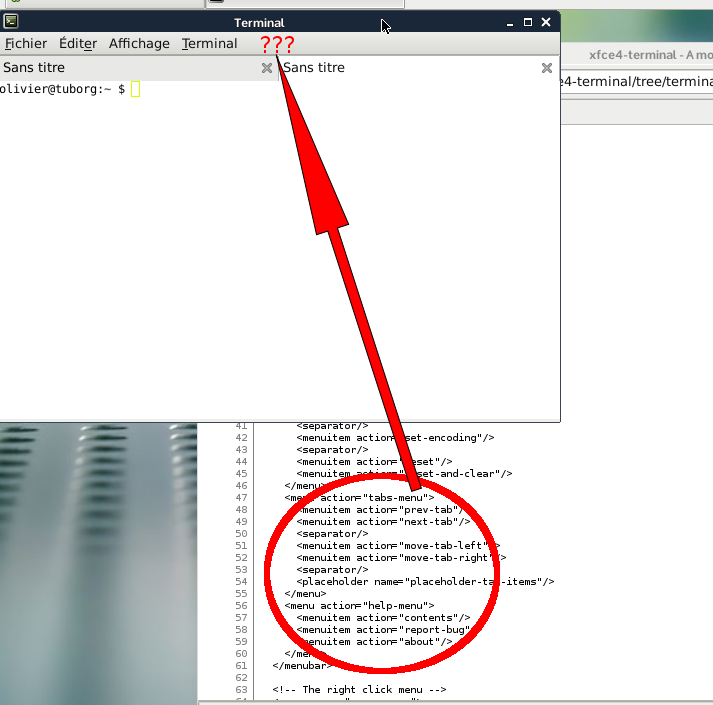Click the Terminal window icon in title bar
713x705 pixels.
tap(10, 22)
